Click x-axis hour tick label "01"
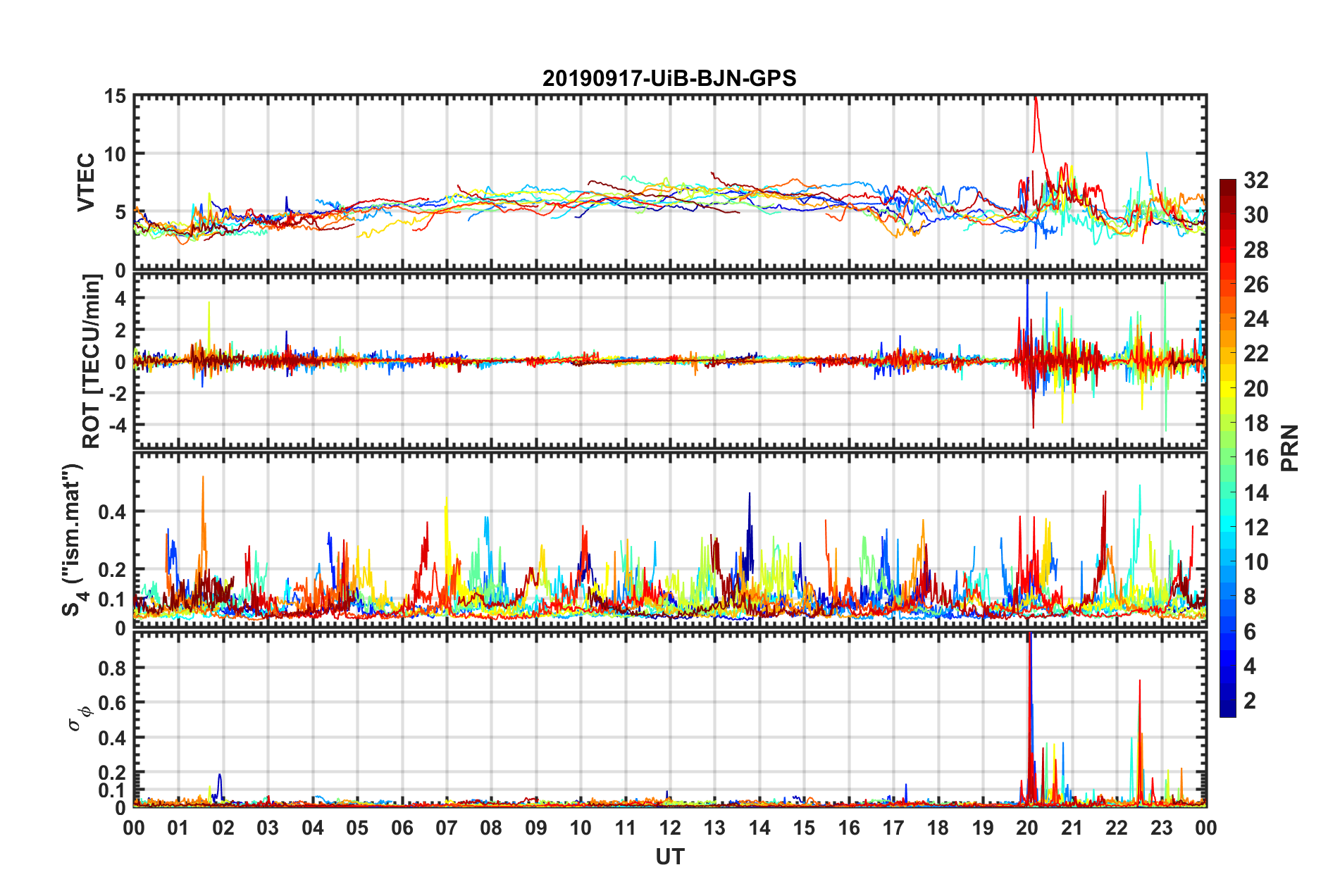 pyautogui.click(x=178, y=828)
